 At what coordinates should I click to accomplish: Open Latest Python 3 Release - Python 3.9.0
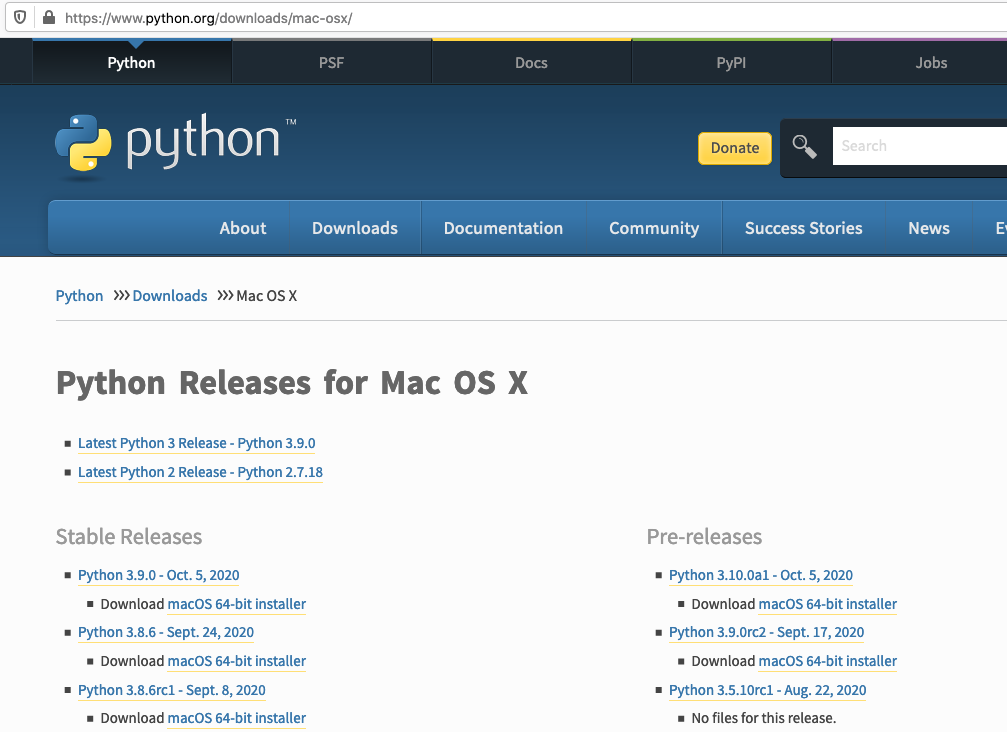[197, 443]
